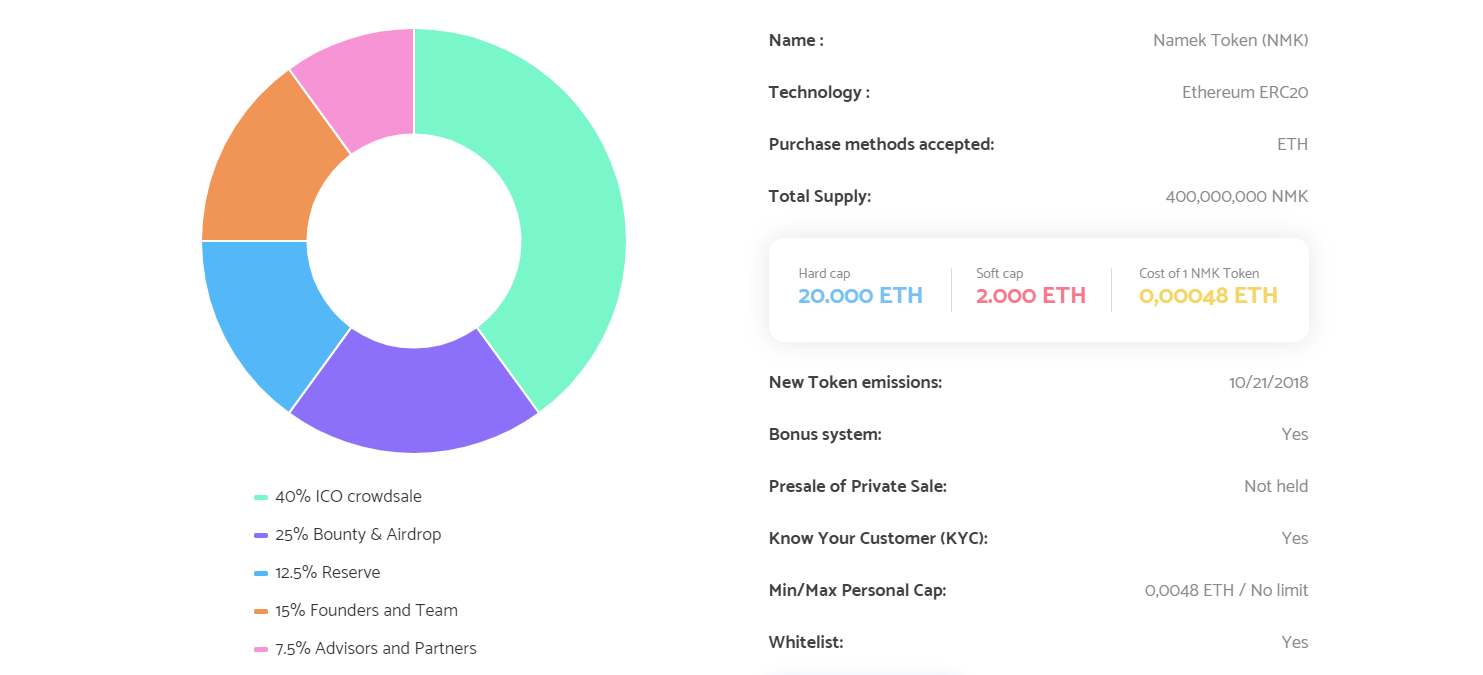This screenshot has width=1483, height=675.
Task: Click the pink Advisors and Partners legend swatch
Action: click(261, 649)
